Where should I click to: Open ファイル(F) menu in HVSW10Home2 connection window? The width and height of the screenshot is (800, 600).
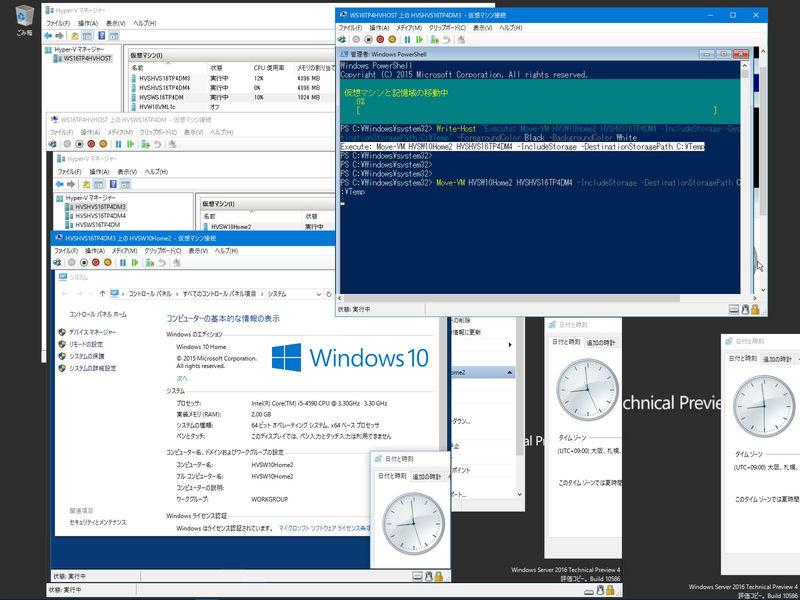(x=66, y=251)
